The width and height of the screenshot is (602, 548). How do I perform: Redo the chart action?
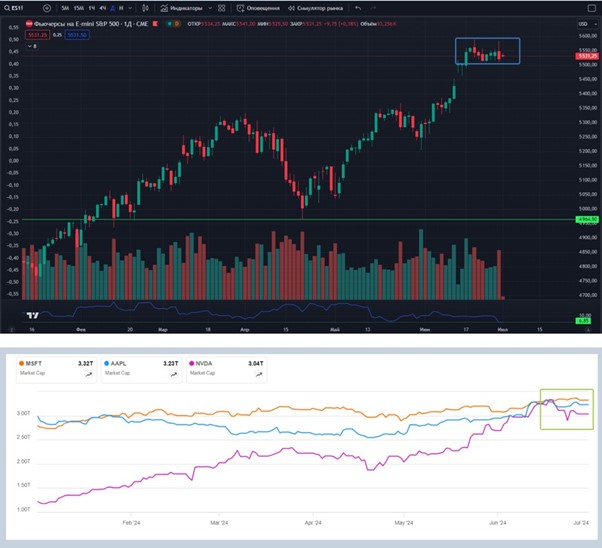pyautogui.click(x=373, y=8)
